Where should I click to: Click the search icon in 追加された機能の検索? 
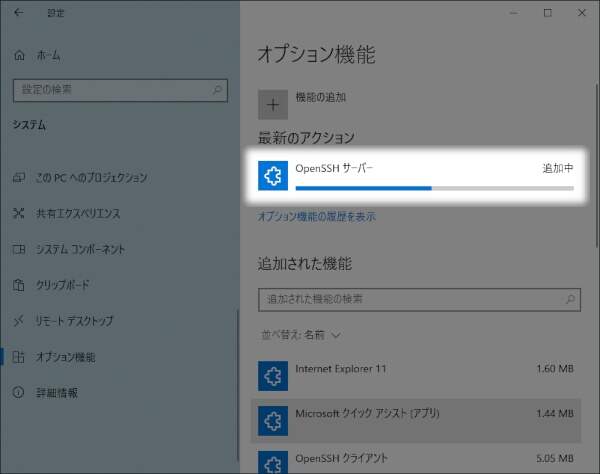(x=570, y=299)
